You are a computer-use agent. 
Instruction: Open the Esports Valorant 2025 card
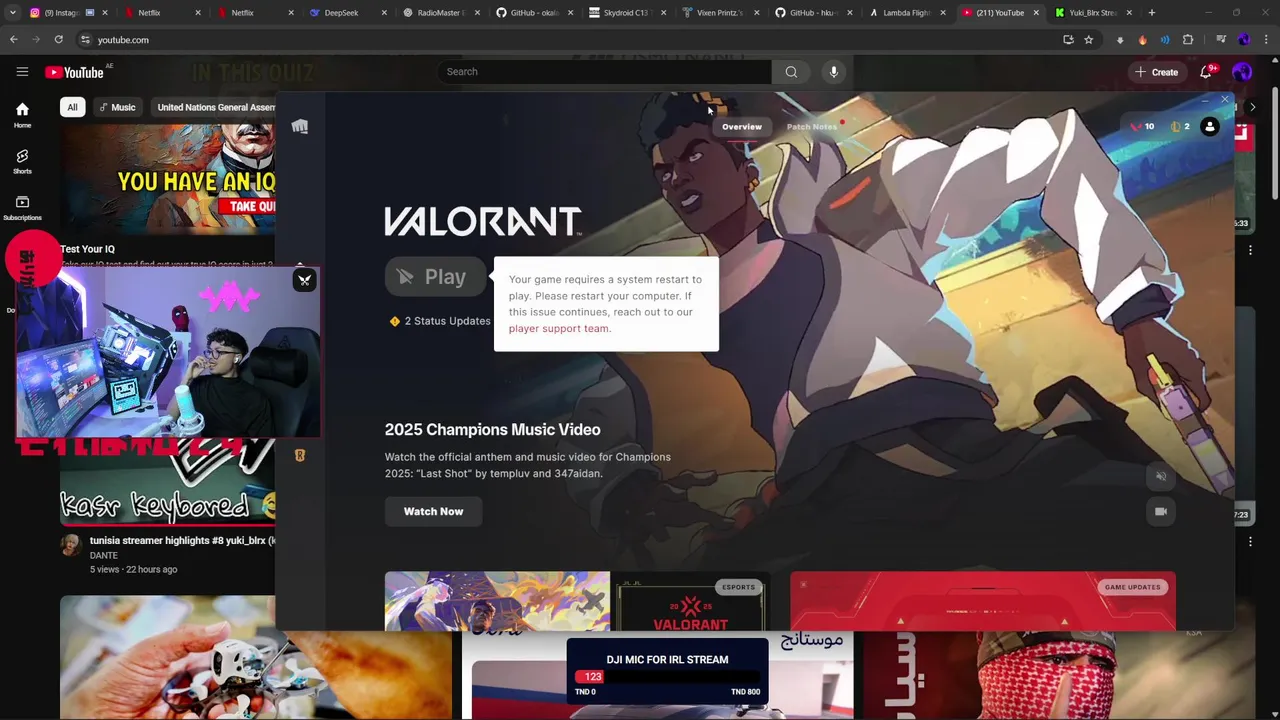click(690, 602)
